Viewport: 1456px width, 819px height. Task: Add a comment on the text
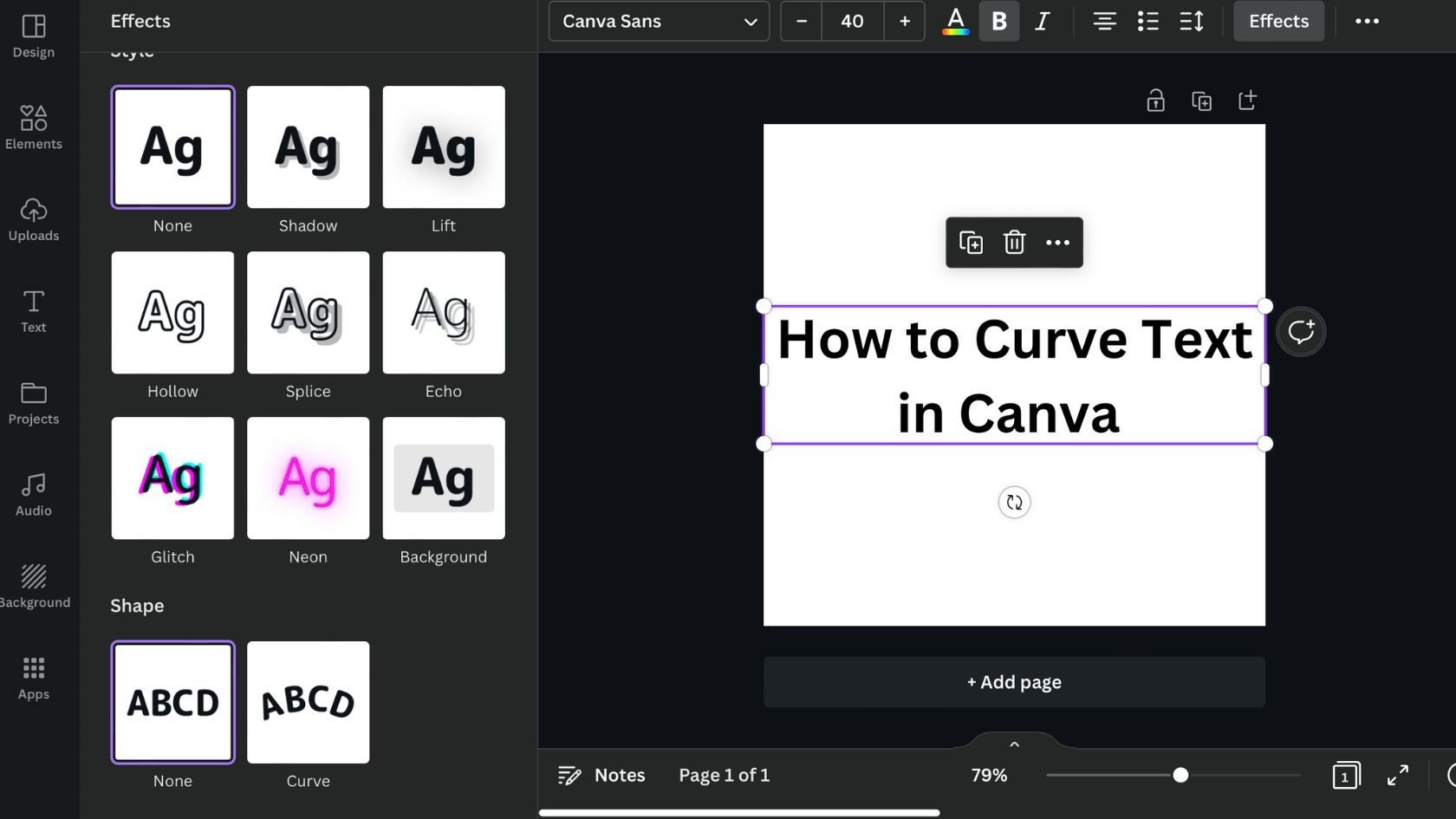(1300, 332)
